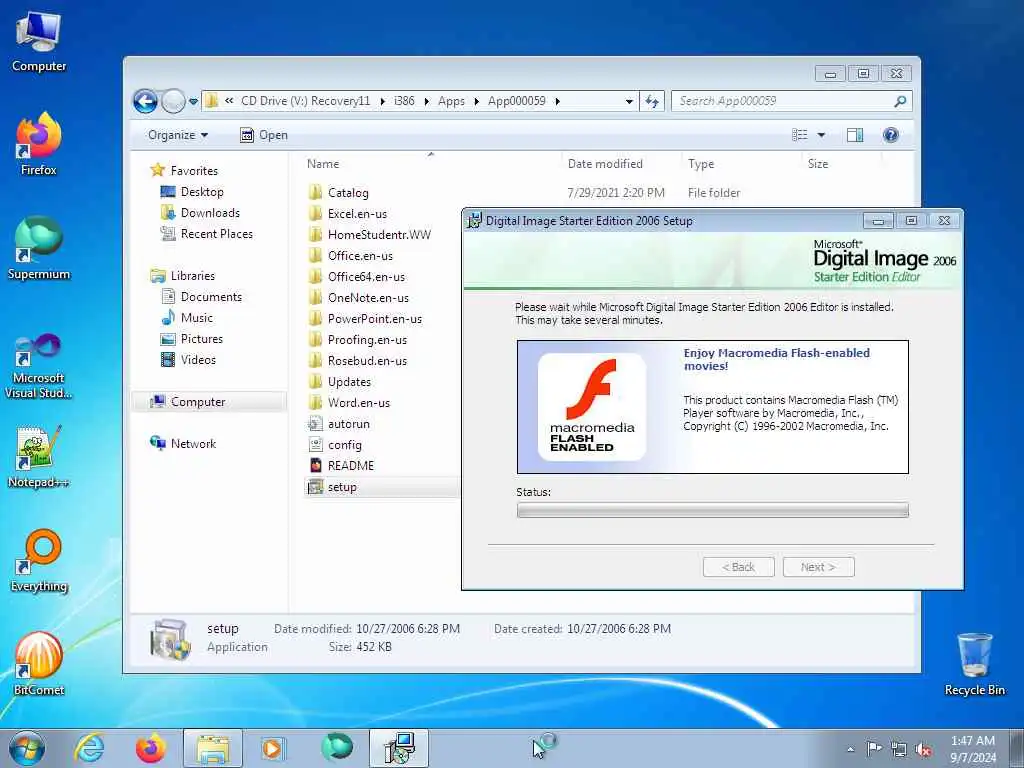Select the README file
1024x768 pixels.
(341, 466)
